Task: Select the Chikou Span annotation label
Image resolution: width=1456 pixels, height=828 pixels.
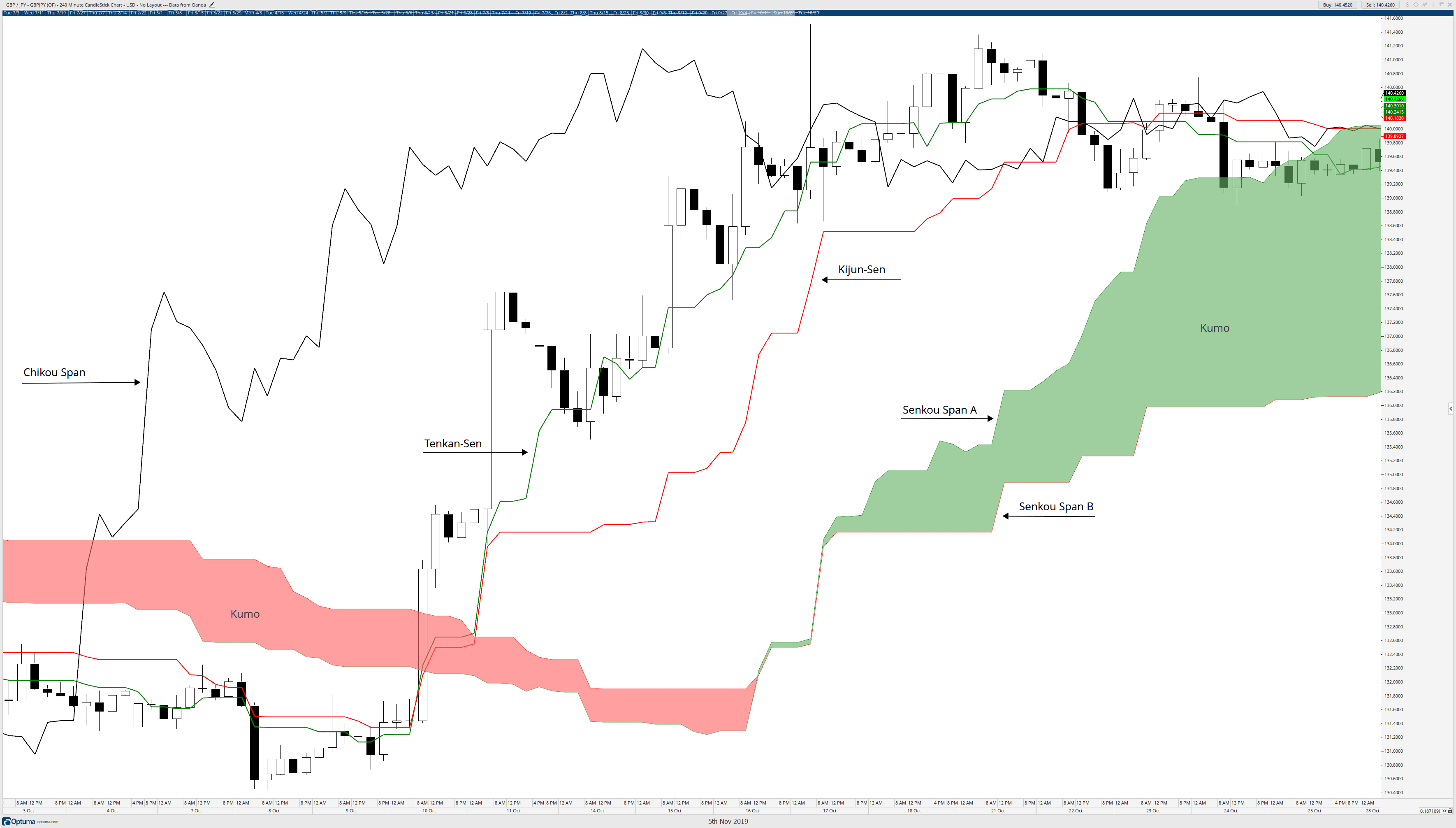Action: pos(54,372)
